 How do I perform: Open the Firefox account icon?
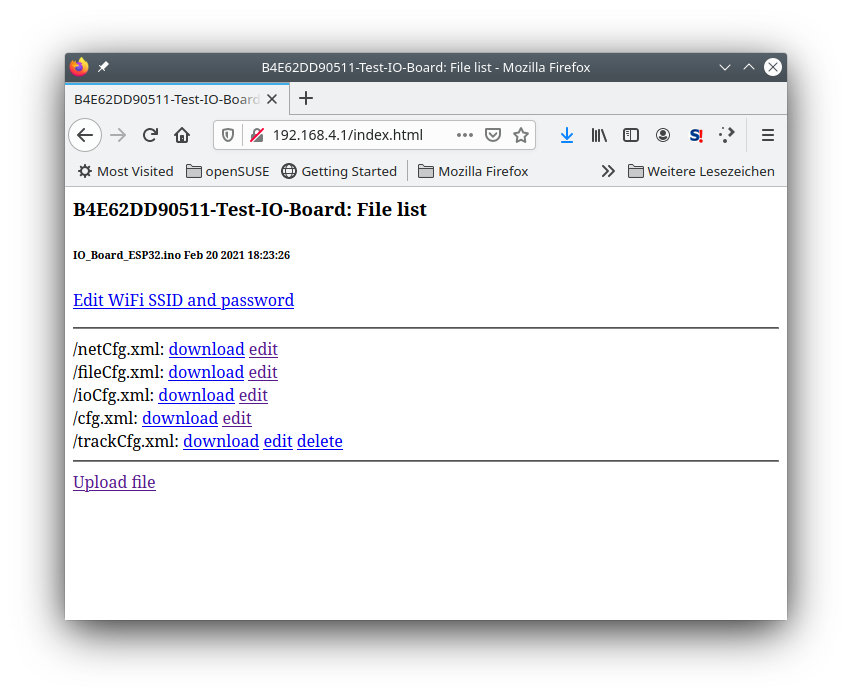pos(663,135)
